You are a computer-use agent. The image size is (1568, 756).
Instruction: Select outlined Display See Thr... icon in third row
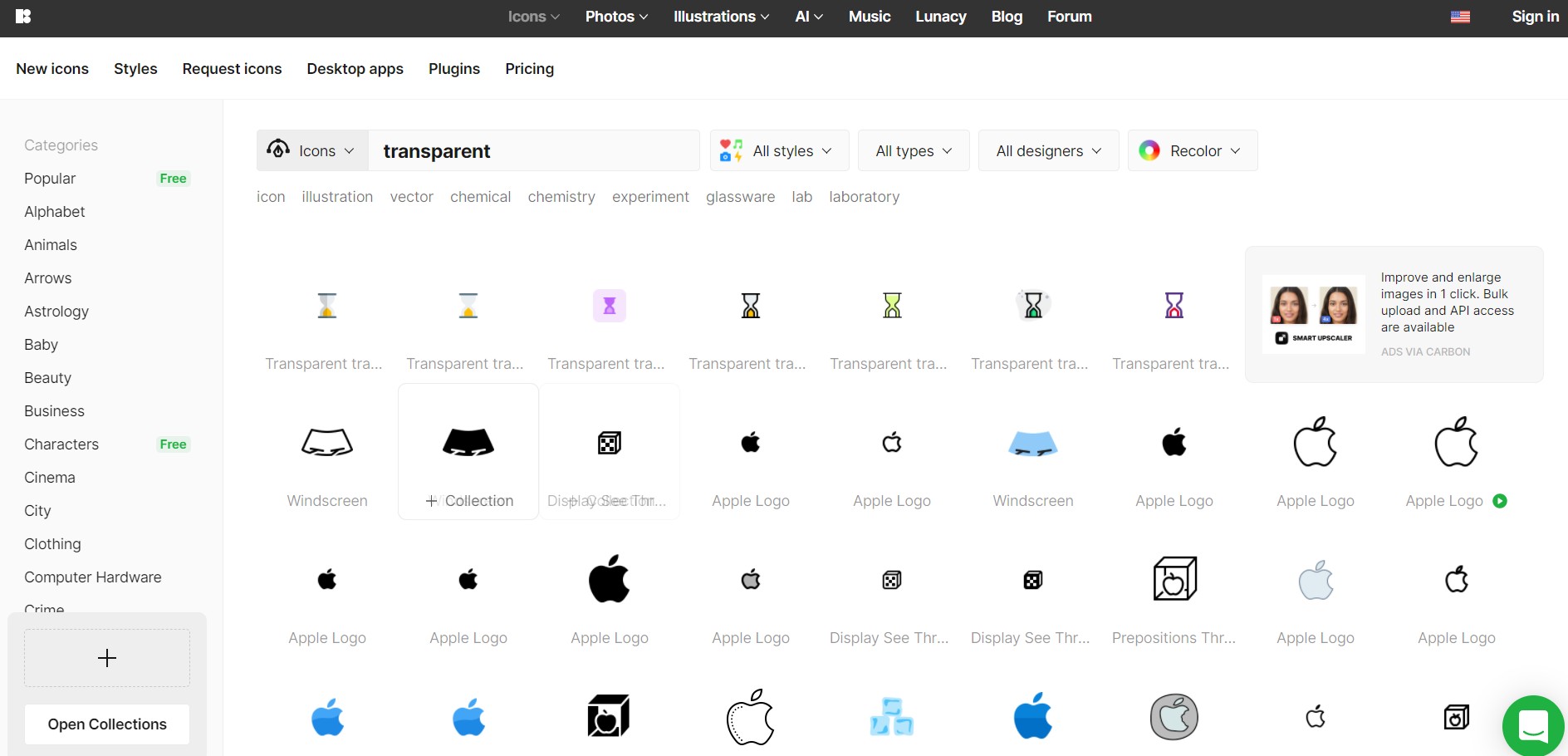tap(892, 580)
